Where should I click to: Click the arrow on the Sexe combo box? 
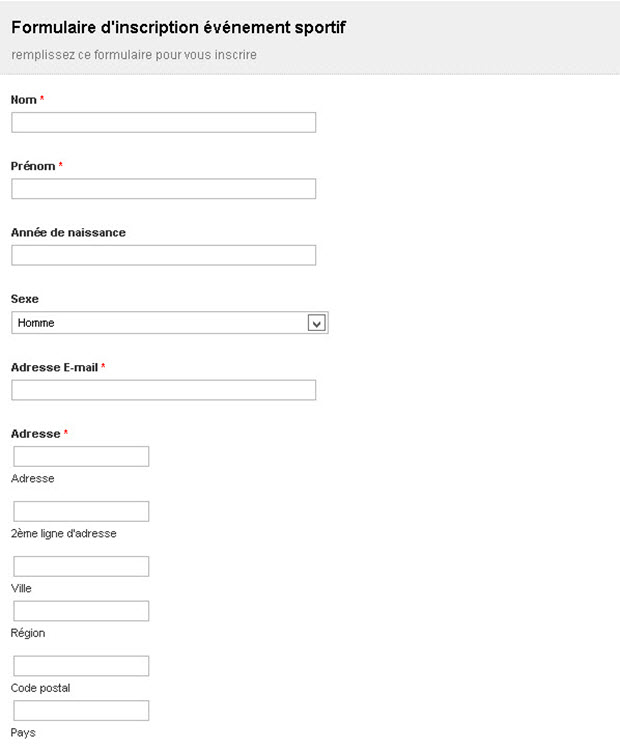tap(317, 323)
